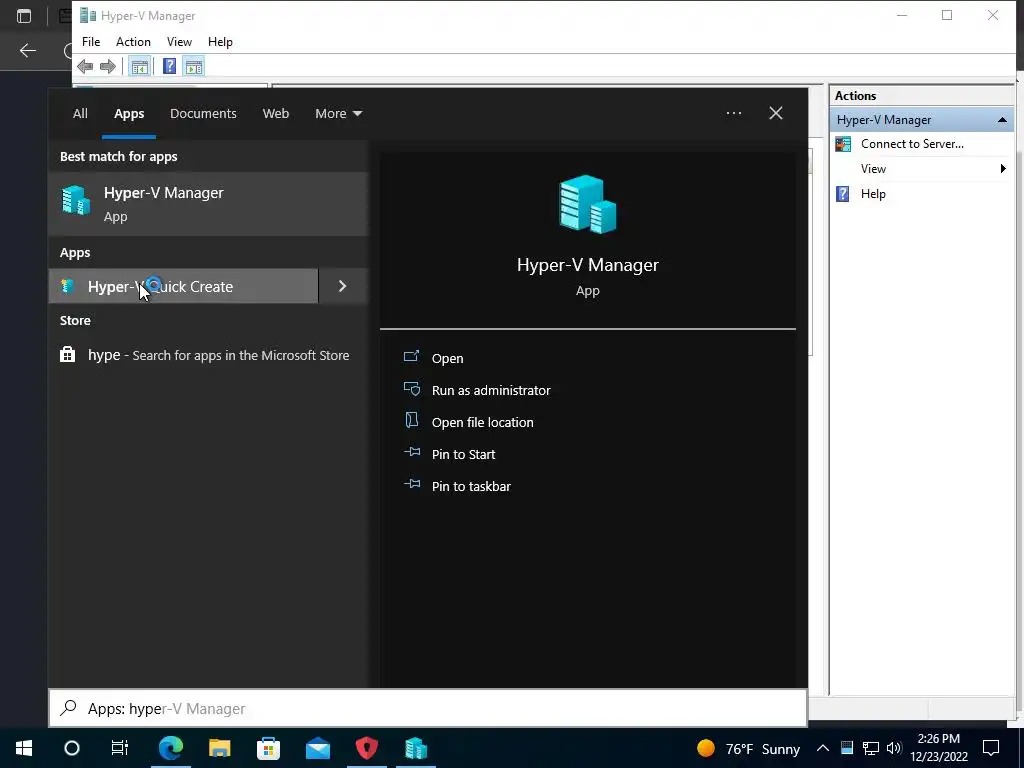This screenshot has width=1024, height=768.
Task: Click Open in the preview pane
Action: tap(447, 359)
